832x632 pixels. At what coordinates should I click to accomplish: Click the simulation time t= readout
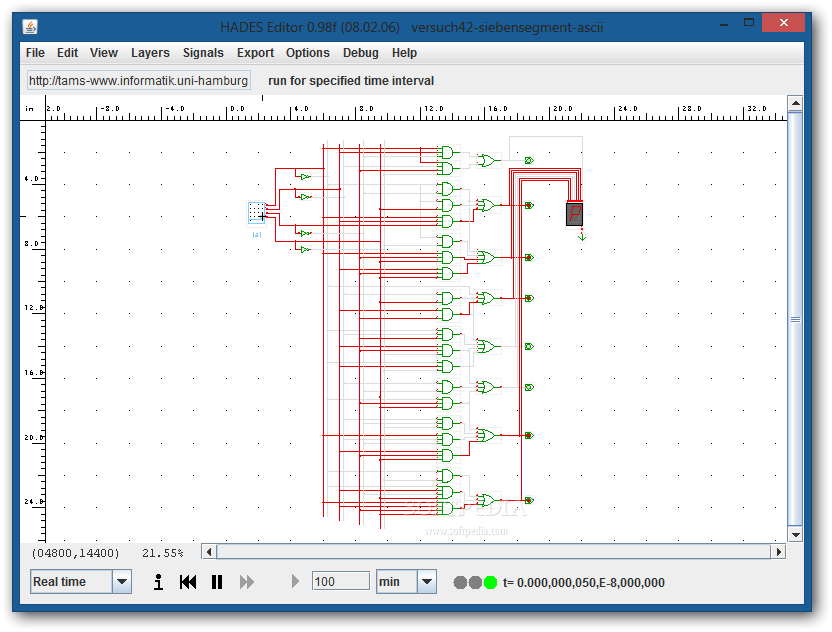point(584,583)
